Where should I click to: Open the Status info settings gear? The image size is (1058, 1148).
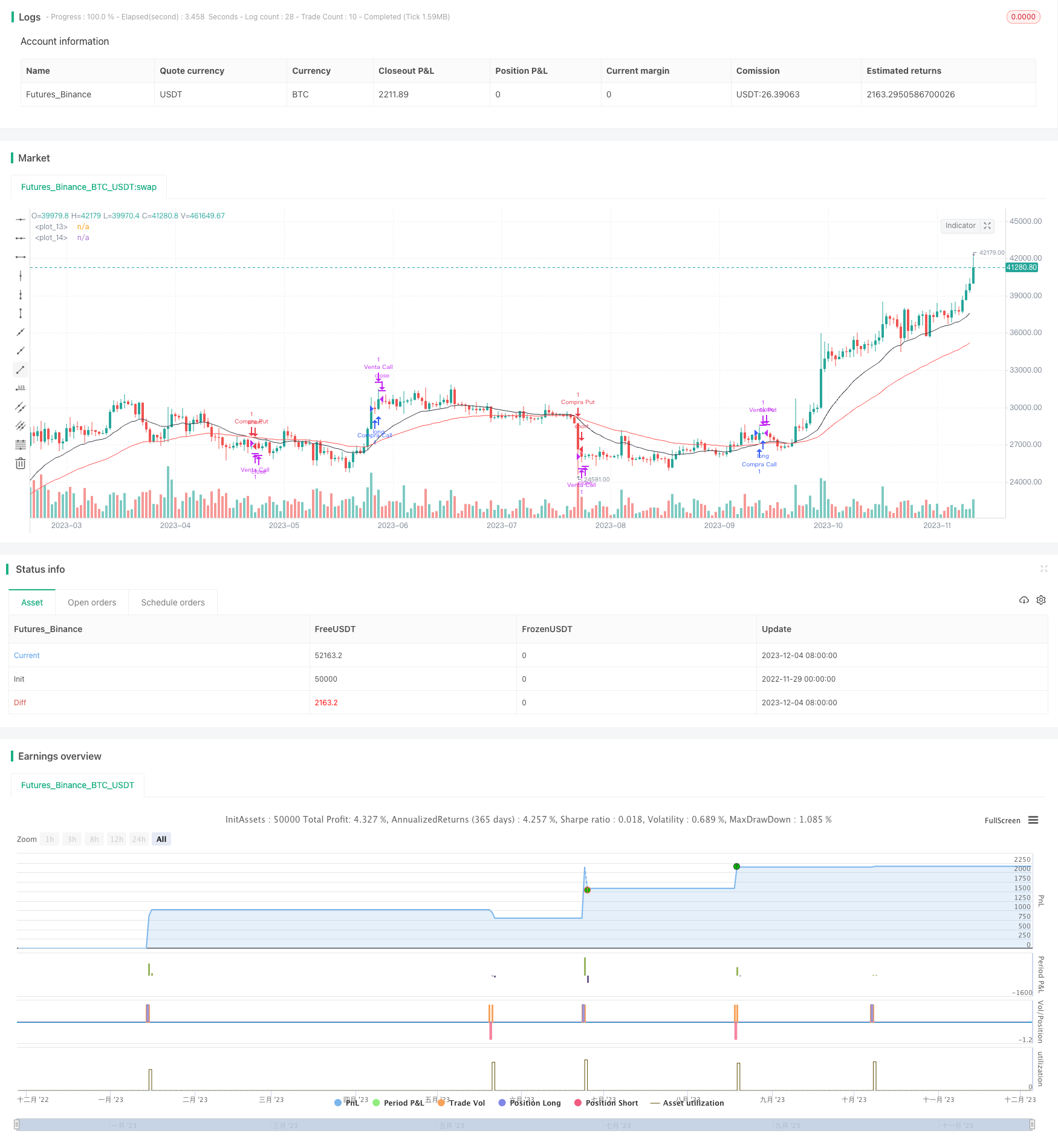[x=1041, y=600]
